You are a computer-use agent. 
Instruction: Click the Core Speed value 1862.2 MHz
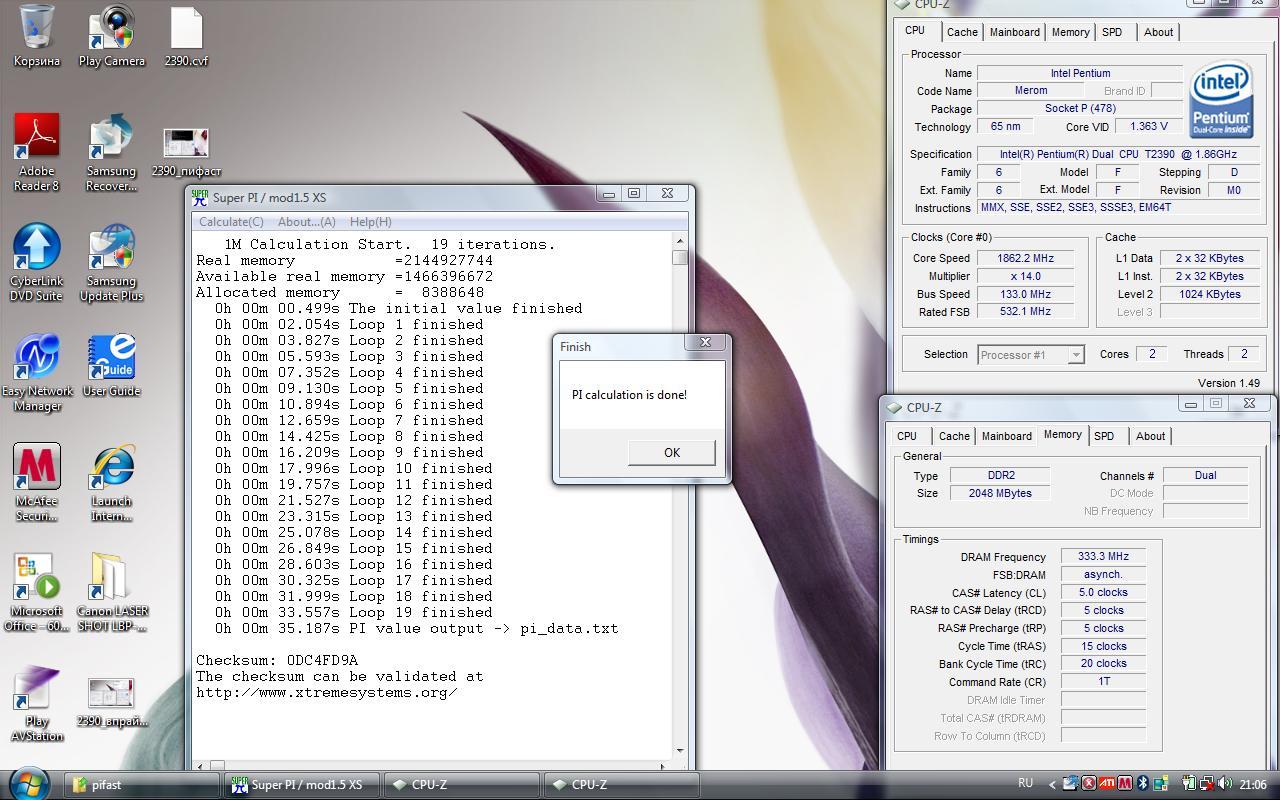[x=1027, y=258]
